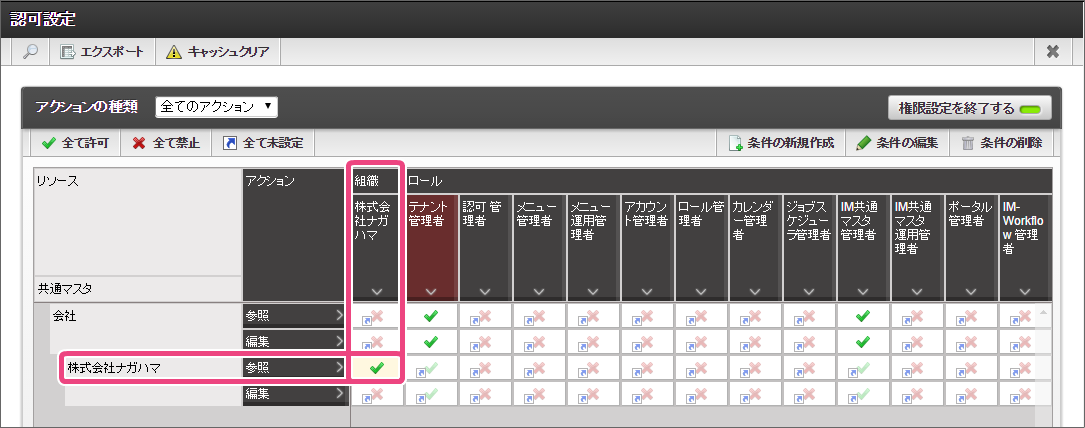Image resolution: width=1085 pixels, height=428 pixels.
Task: Toggle highlighted 株式会社ナガハマ 参照 organization cell
Action: pyautogui.click(x=376, y=369)
